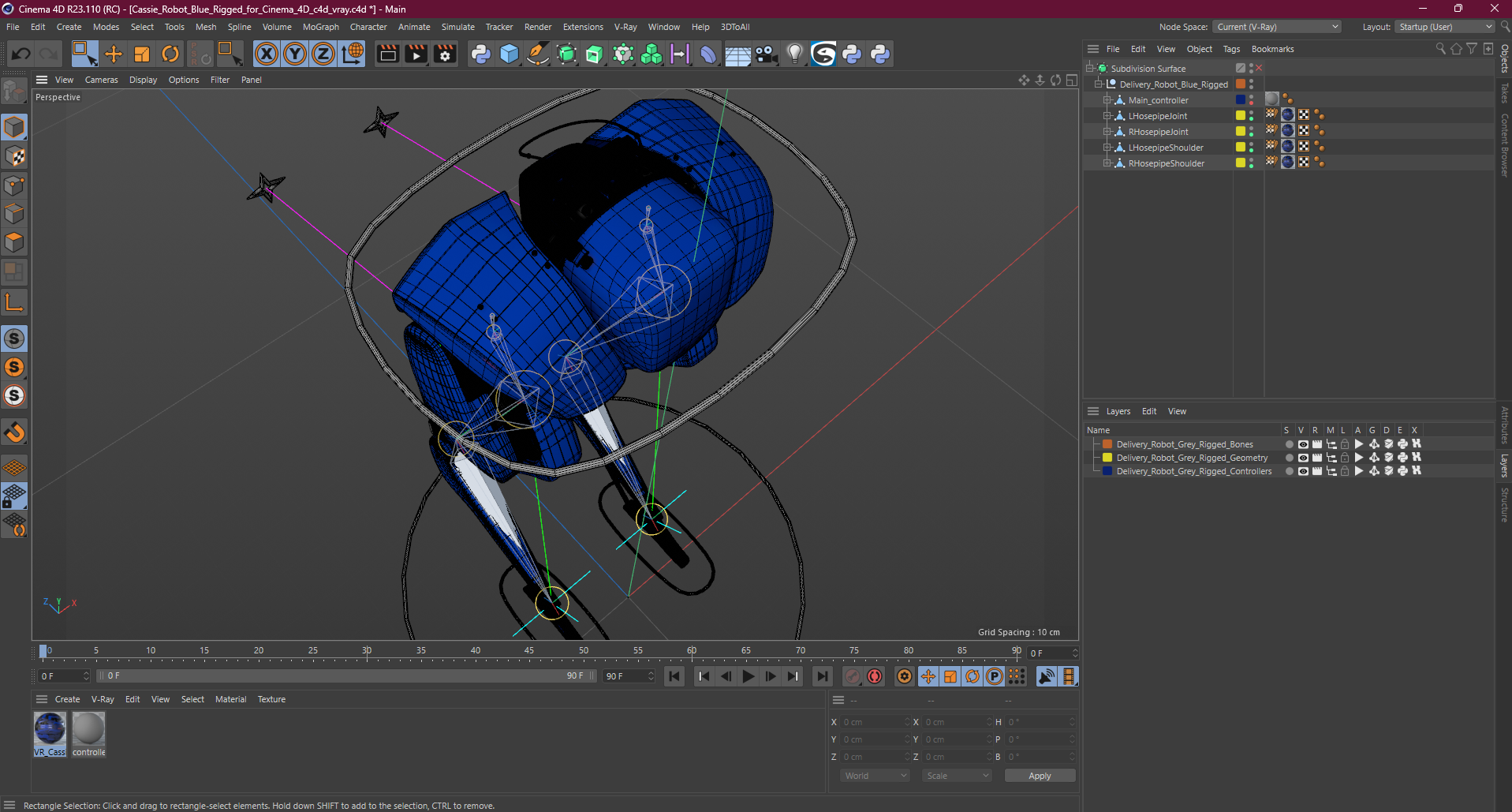Screen dimensions: 1512x812
Task: Open the MoGraph Cloner icon
Action: click(651, 54)
